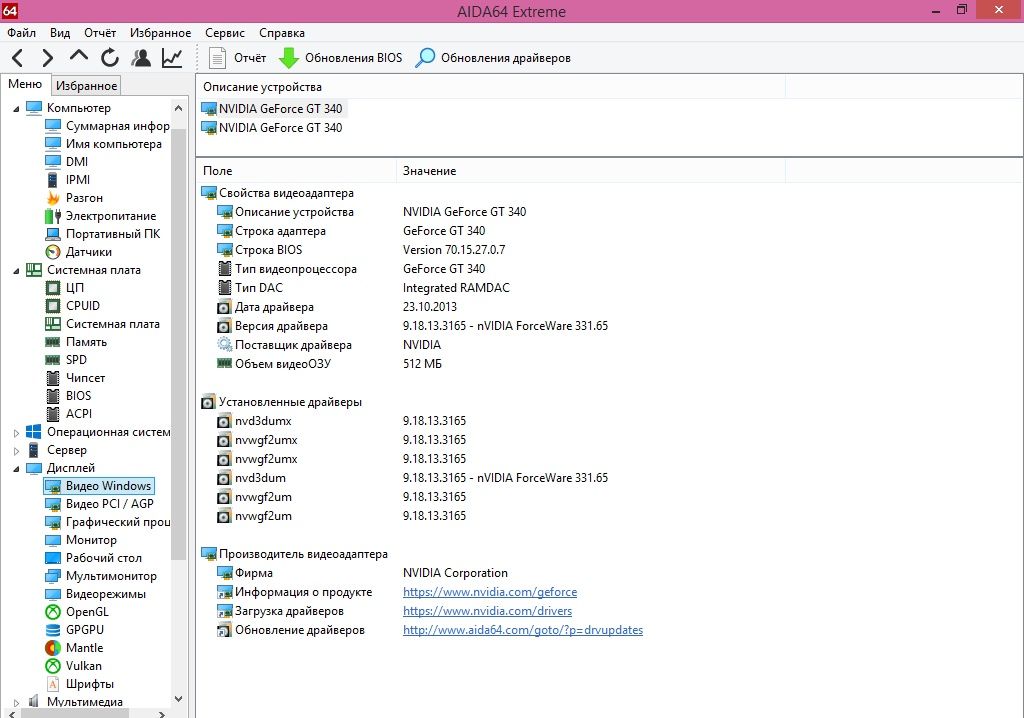Open the graph chart toolbar icon
Image resolution: width=1024 pixels, height=718 pixels.
click(x=172, y=58)
